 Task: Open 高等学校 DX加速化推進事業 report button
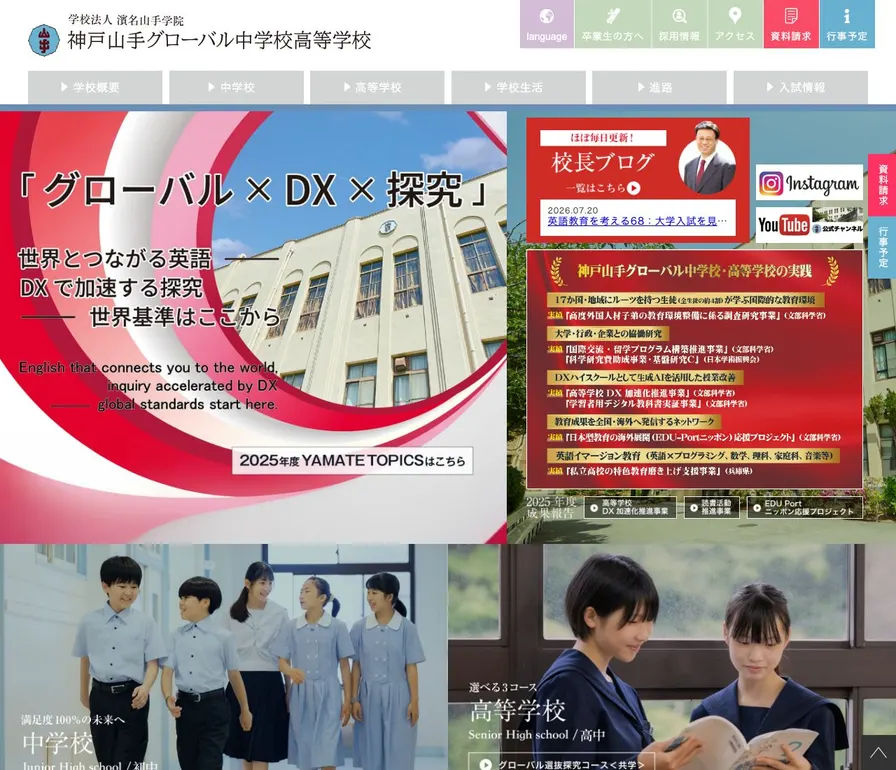point(630,507)
